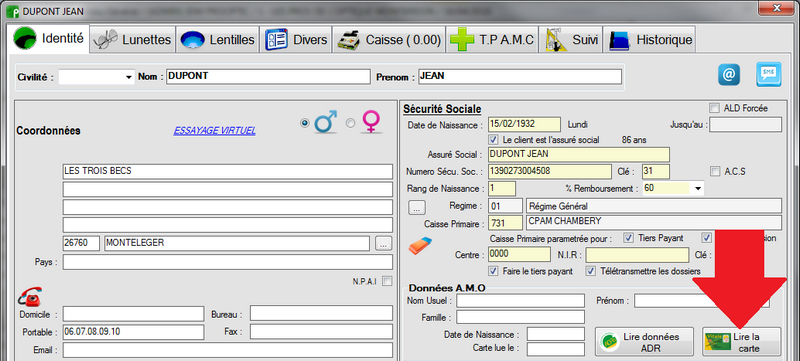Image resolution: width=800 pixels, height=361 pixels.
Task: Click the '...' button beside Regime
Action: coord(416,207)
